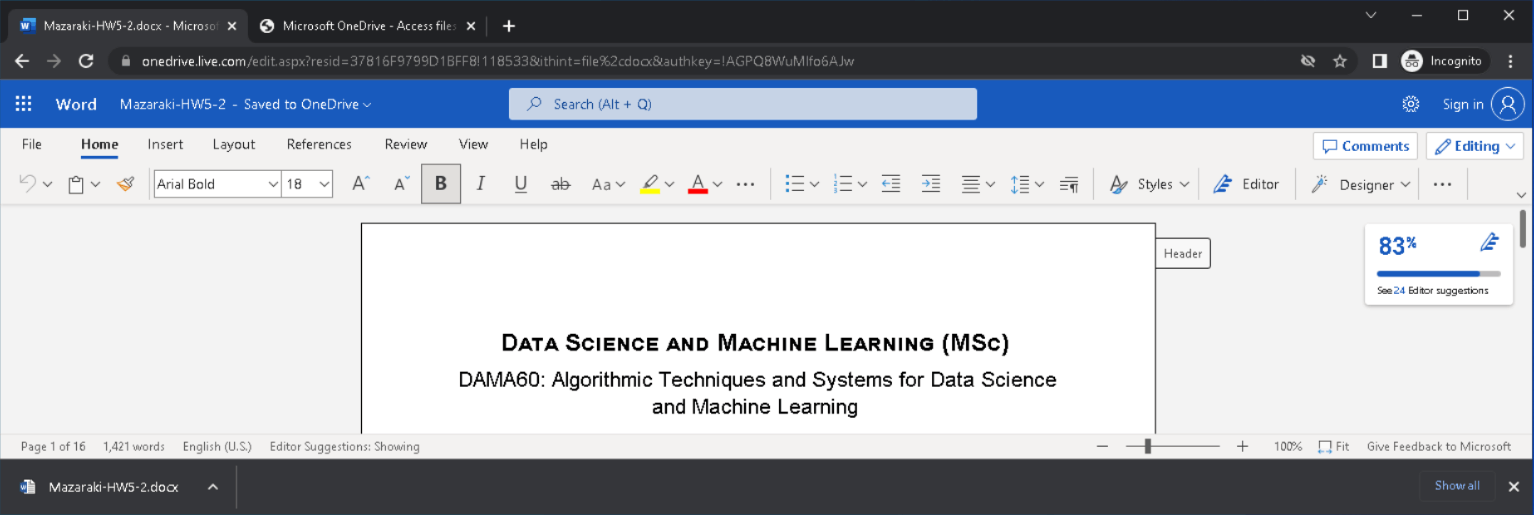
Task: Click Sign in link
Action: [1463, 104]
